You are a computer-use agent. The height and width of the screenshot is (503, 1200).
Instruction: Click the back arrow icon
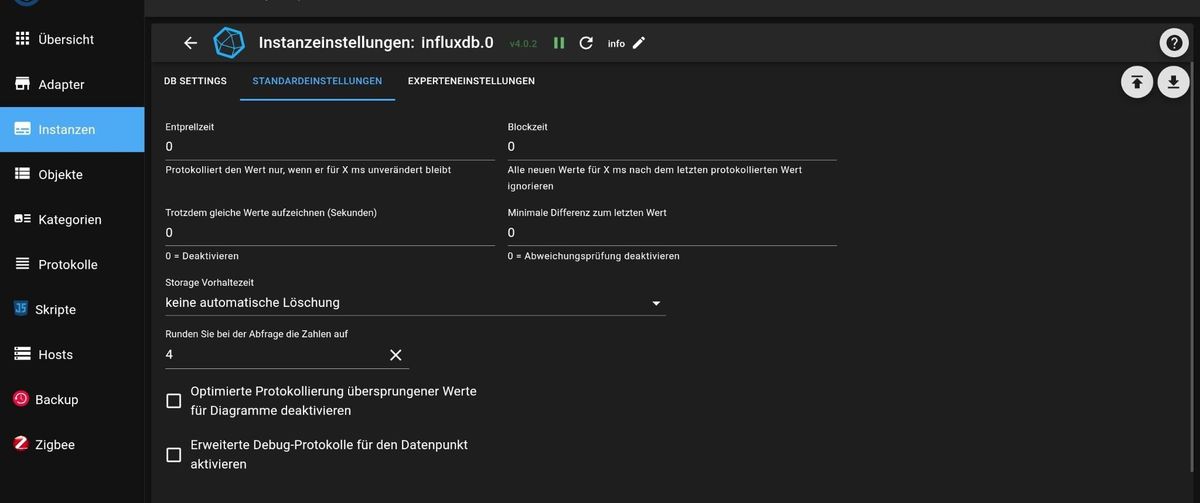coord(190,43)
